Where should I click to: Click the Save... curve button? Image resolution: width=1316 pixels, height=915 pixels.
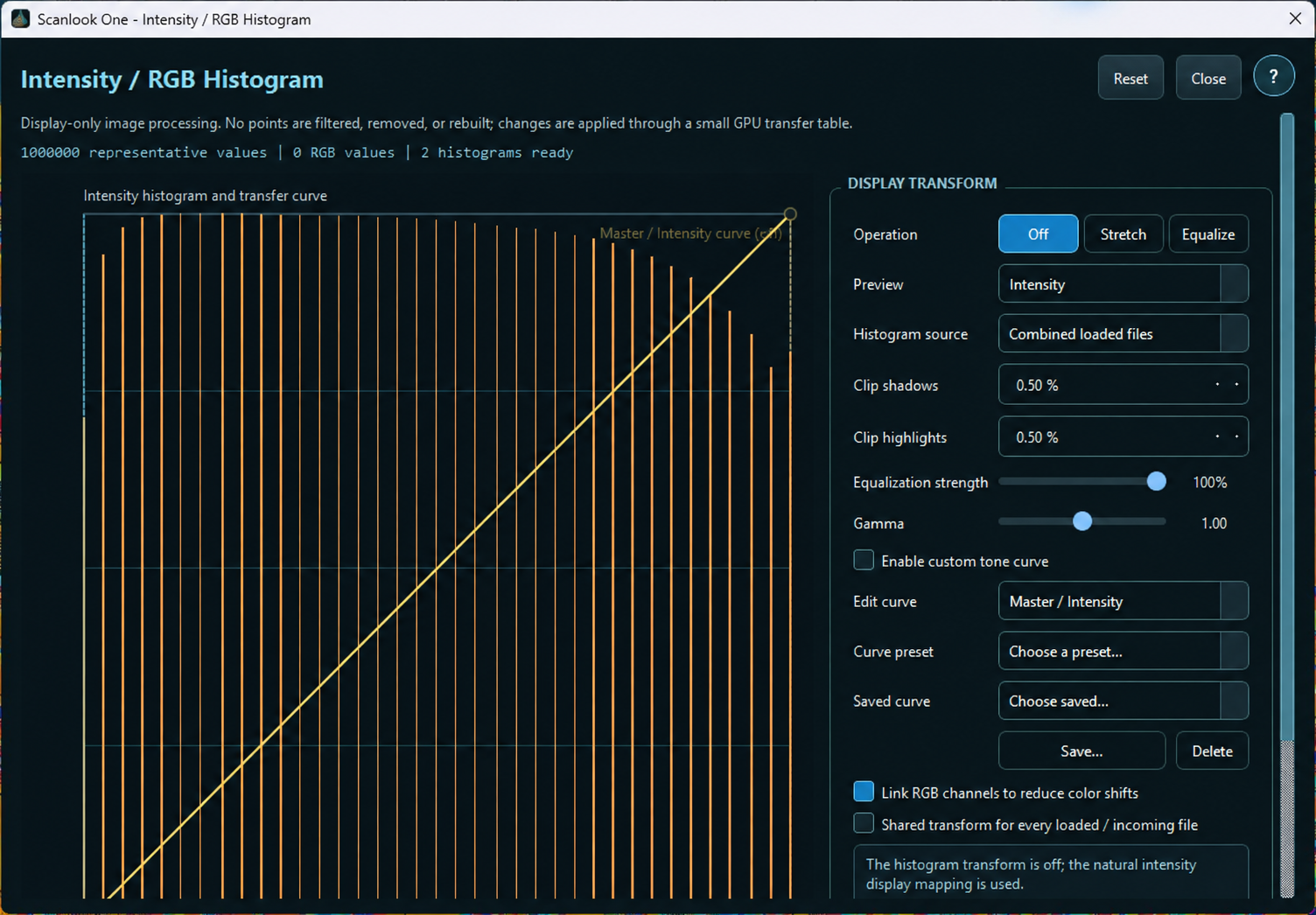pos(1081,751)
